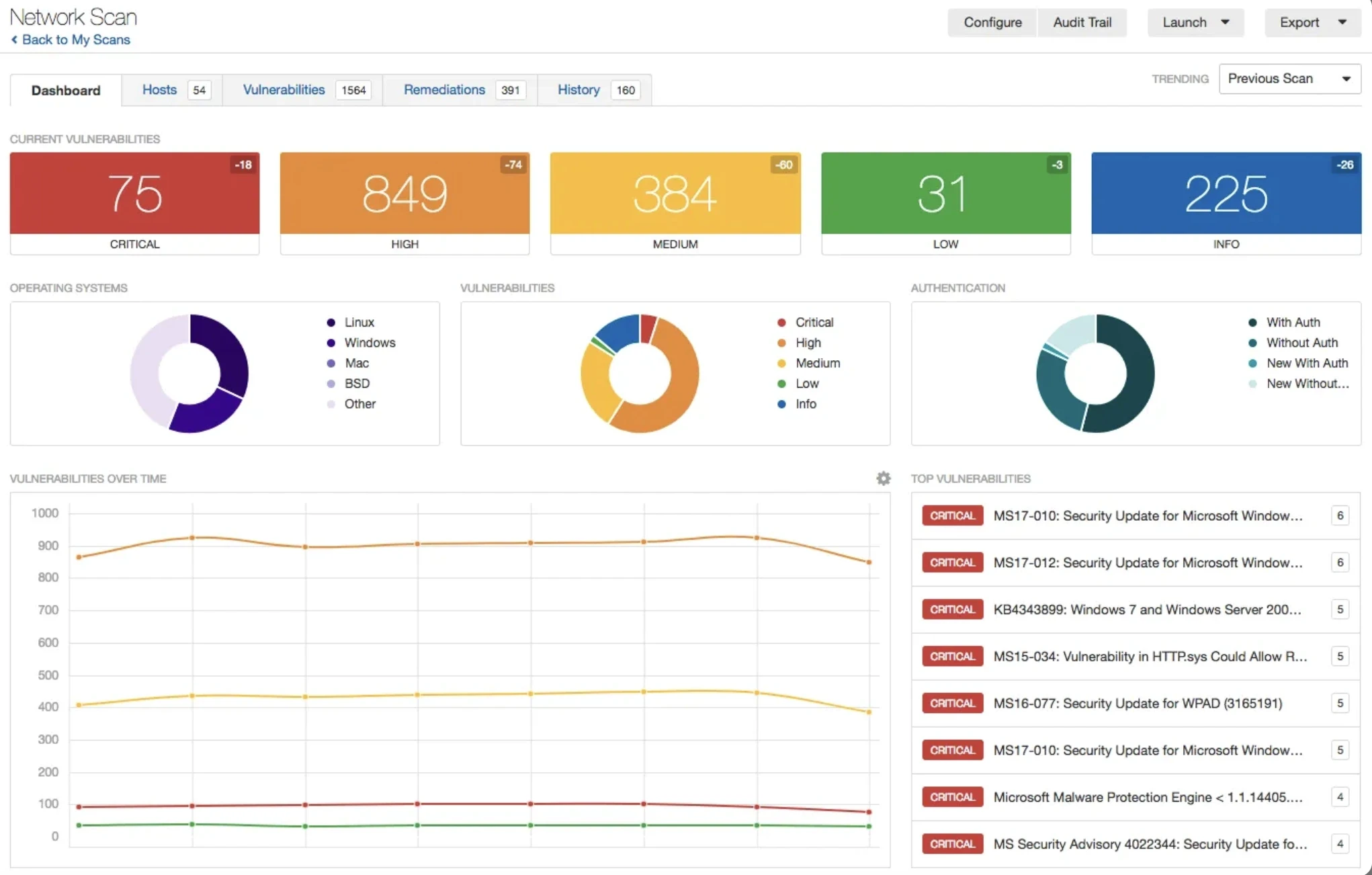The width and height of the screenshot is (1372, 875).
Task: Open the Vulnerabilities Over Time settings gear
Action: pos(883,478)
